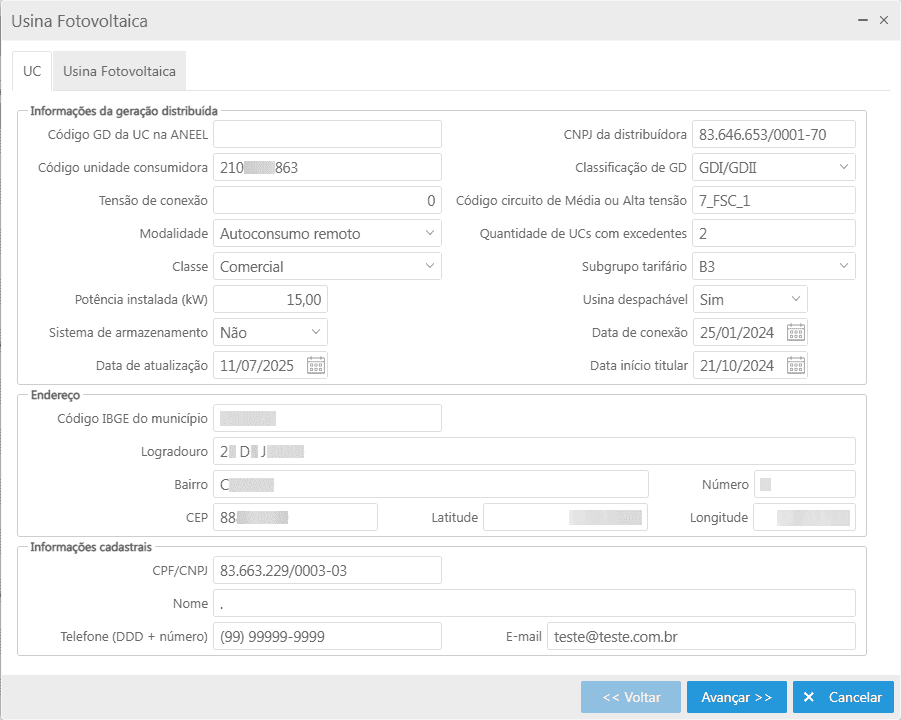Expand the Modalidade dropdown
The width and height of the screenshot is (901, 720).
[429, 233]
